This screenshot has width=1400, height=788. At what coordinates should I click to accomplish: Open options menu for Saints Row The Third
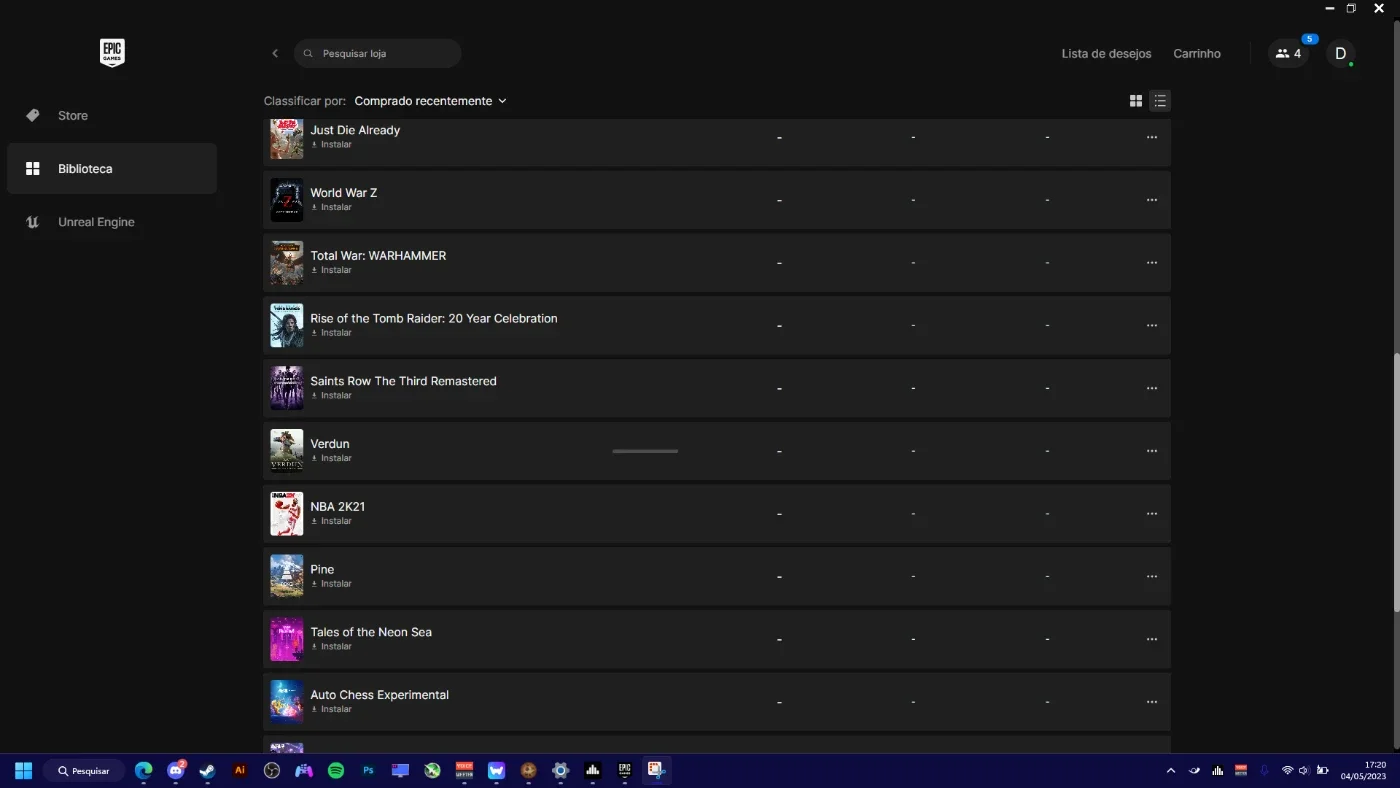pyautogui.click(x=1152, y=388)
